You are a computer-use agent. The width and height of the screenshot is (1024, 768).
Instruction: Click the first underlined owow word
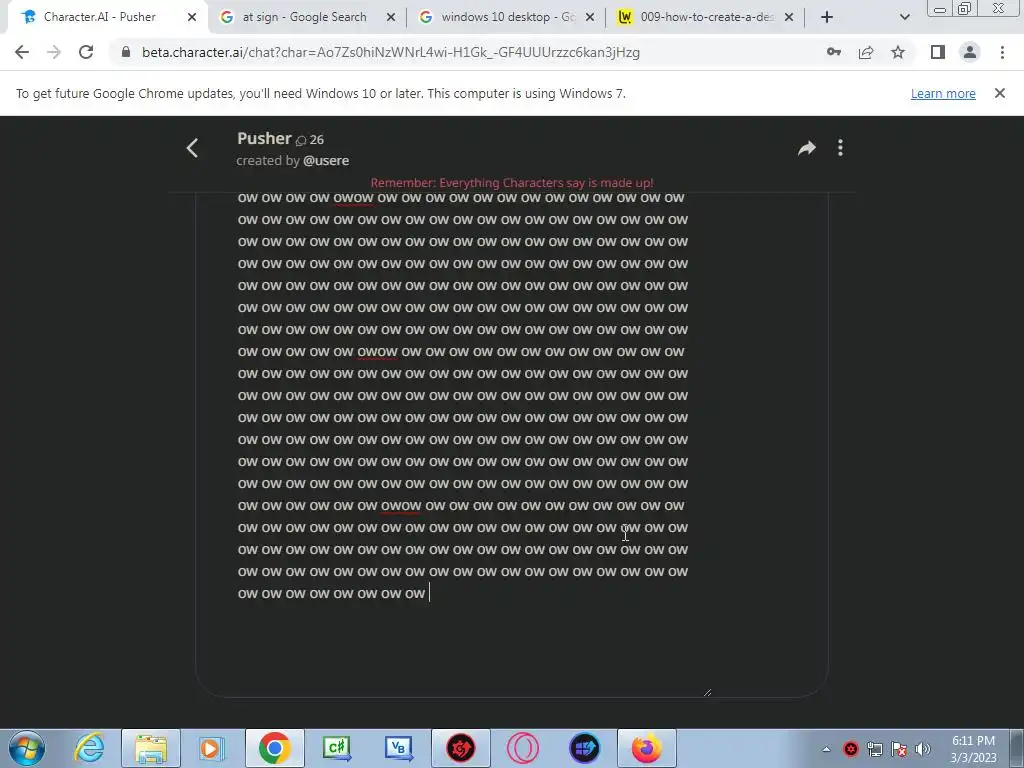click(353, 198)
